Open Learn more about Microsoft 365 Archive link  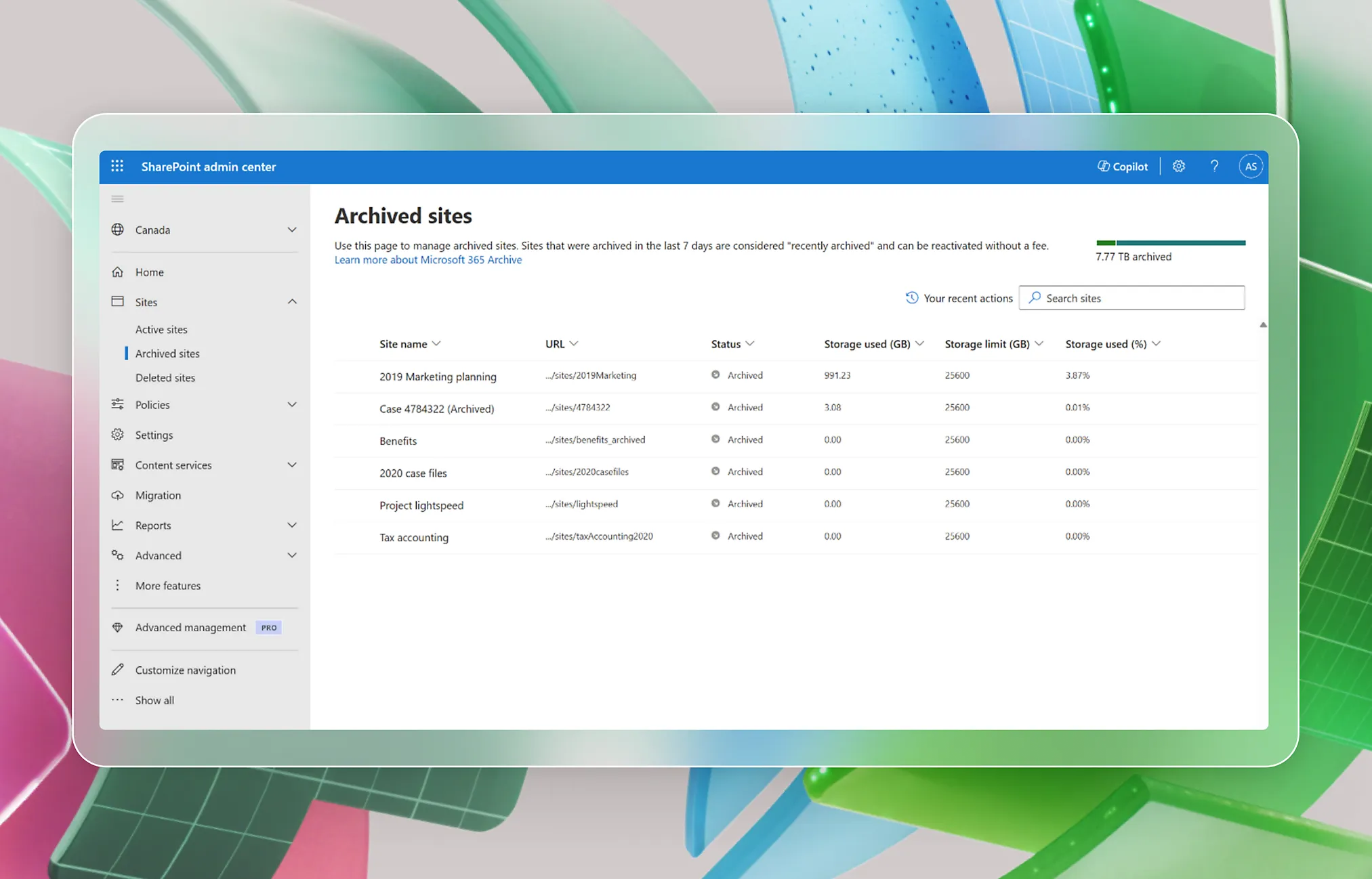(428, 260)
